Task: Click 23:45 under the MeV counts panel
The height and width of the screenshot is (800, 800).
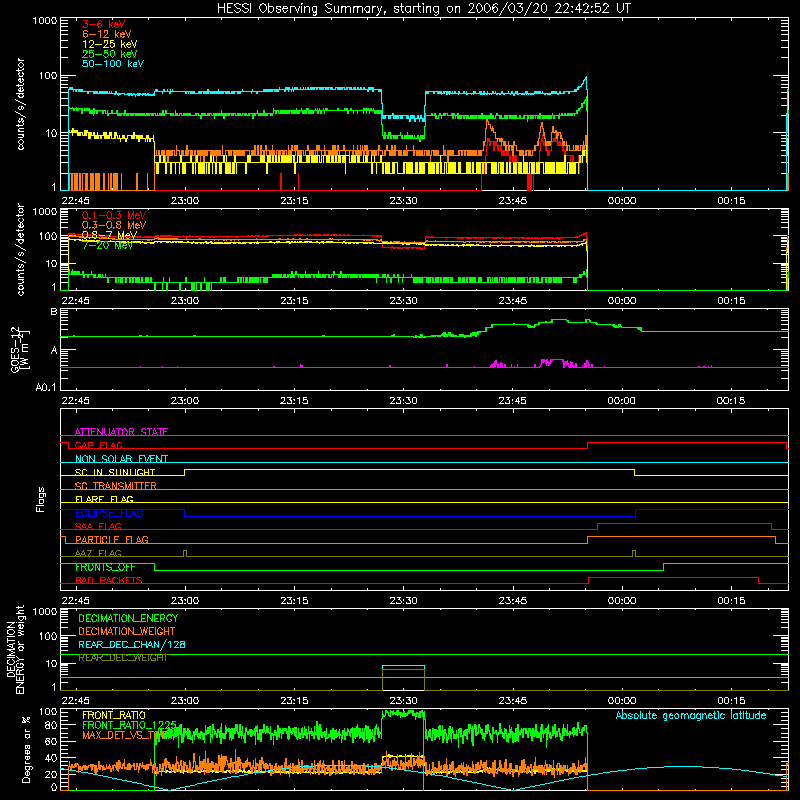Action: coord(512,301)
